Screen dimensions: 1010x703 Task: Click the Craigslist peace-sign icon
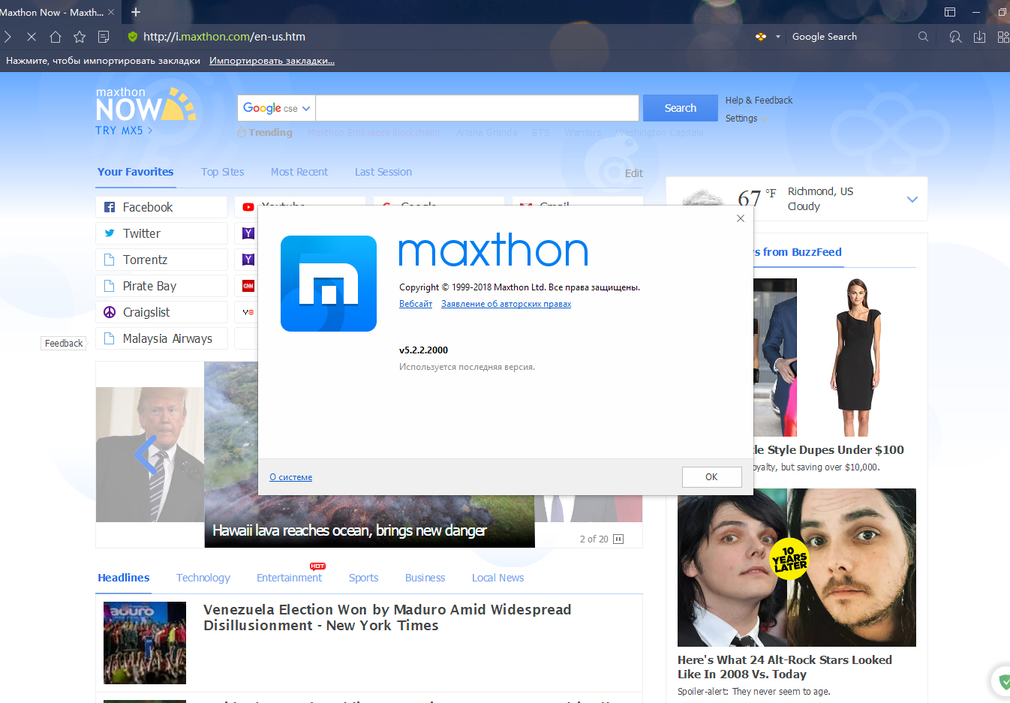tap(110, 313)
